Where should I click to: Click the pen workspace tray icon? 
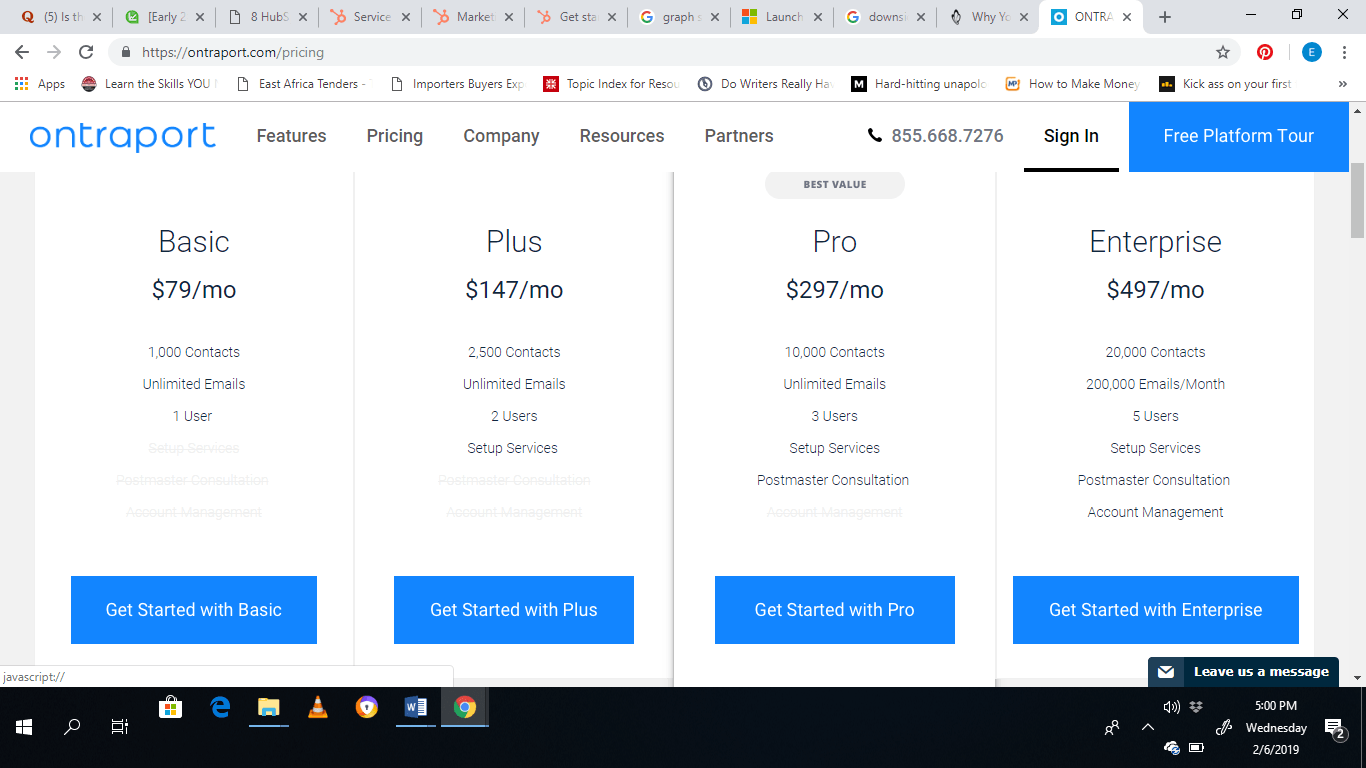(1223, 728)
